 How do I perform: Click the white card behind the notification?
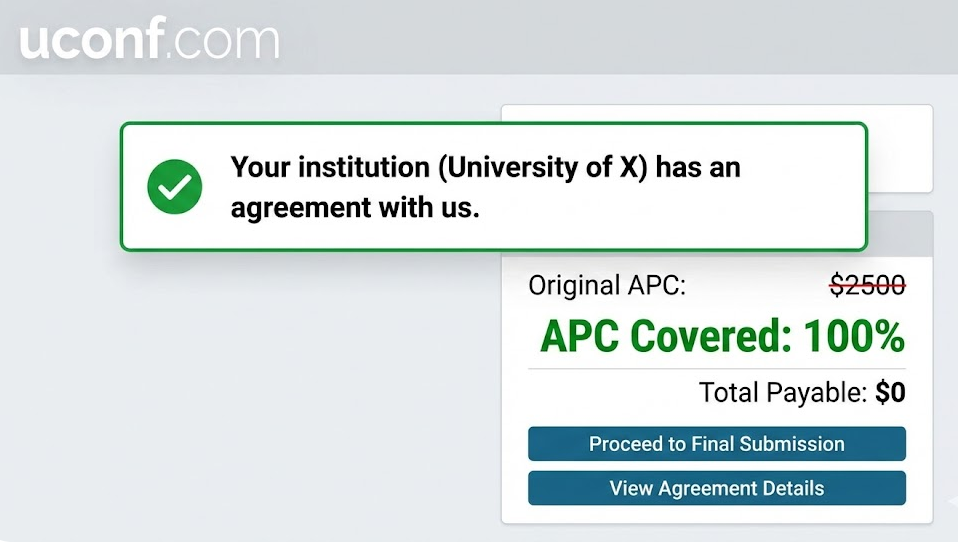(899, 148)
